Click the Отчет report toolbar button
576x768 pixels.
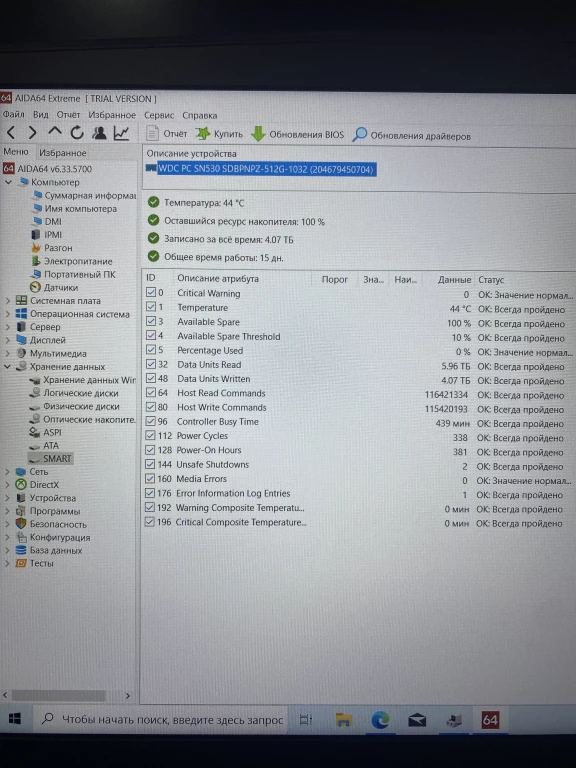[167, 133]
